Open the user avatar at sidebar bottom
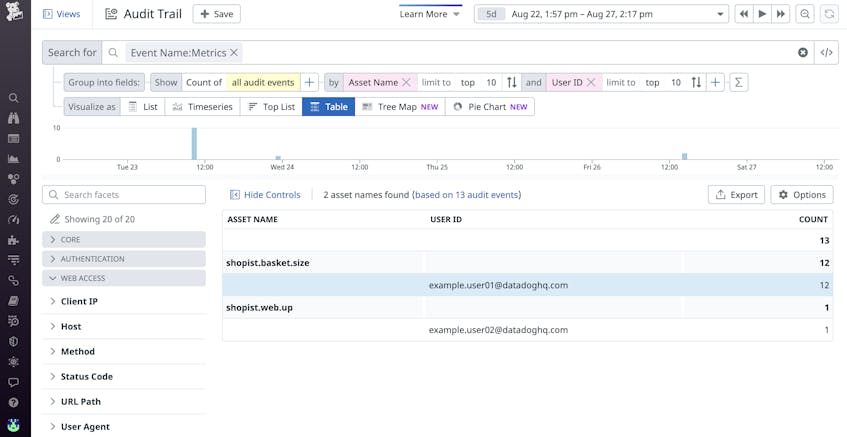 [x=14, y=425]
